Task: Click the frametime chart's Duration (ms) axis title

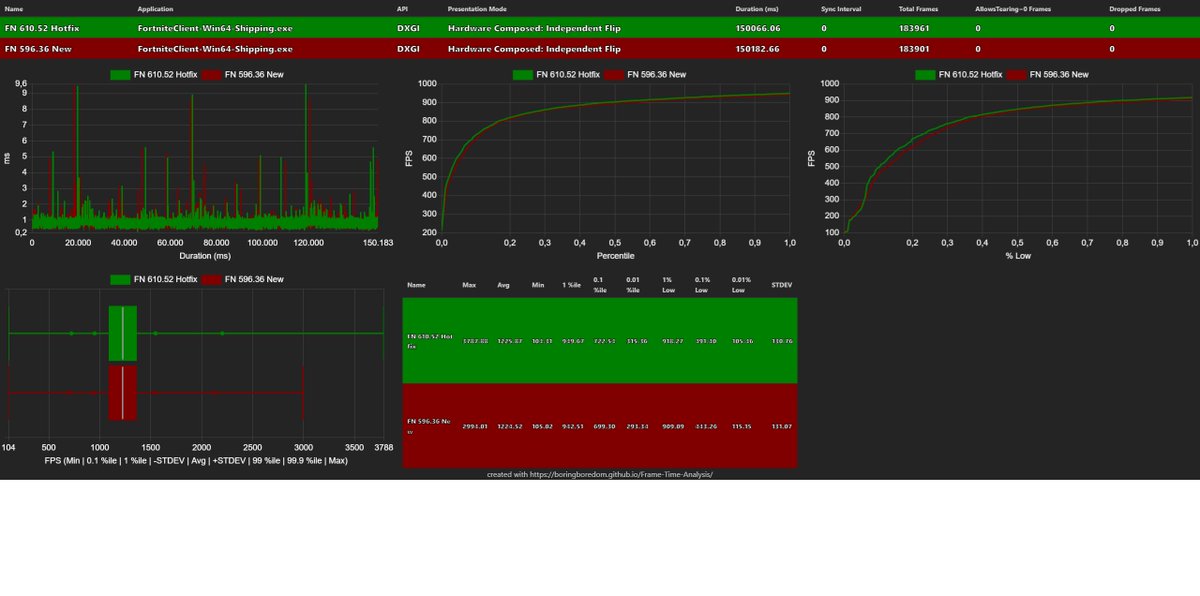Action: click(204, 256)
